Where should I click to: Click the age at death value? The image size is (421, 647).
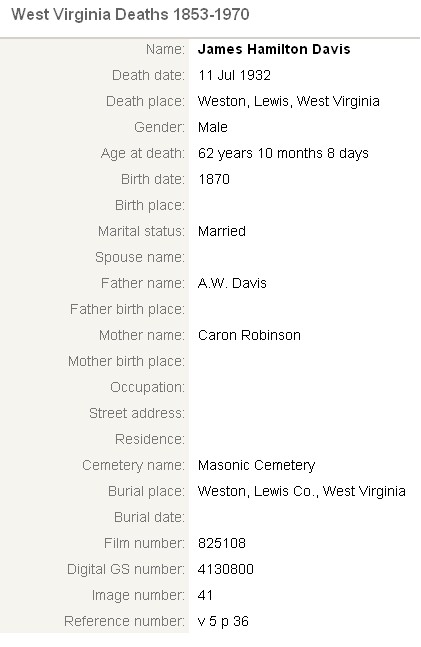pos(283,153)
